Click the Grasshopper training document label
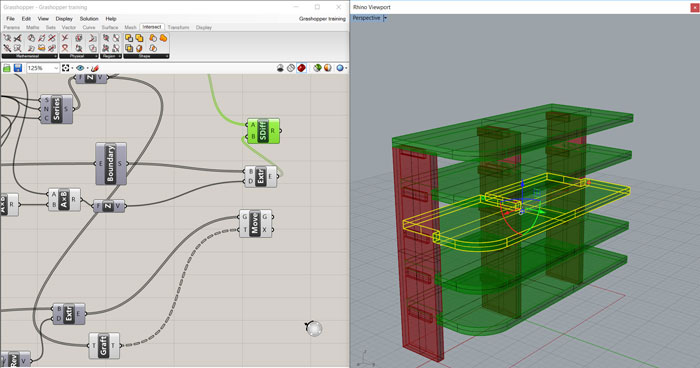The height and width of the screenshot is (368, 700). (322, 19)
